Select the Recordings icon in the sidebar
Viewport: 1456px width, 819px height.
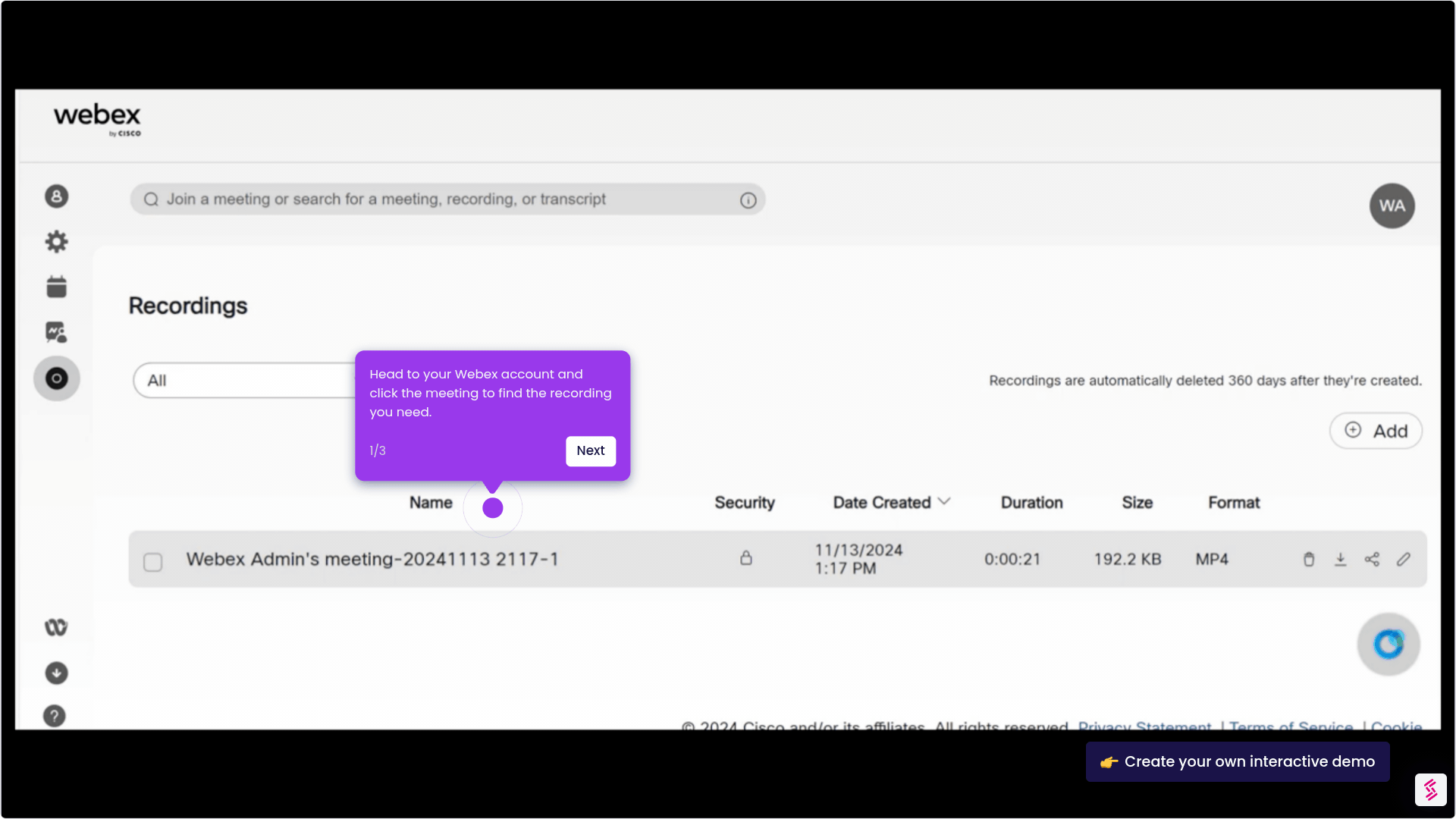pos(56,378)
